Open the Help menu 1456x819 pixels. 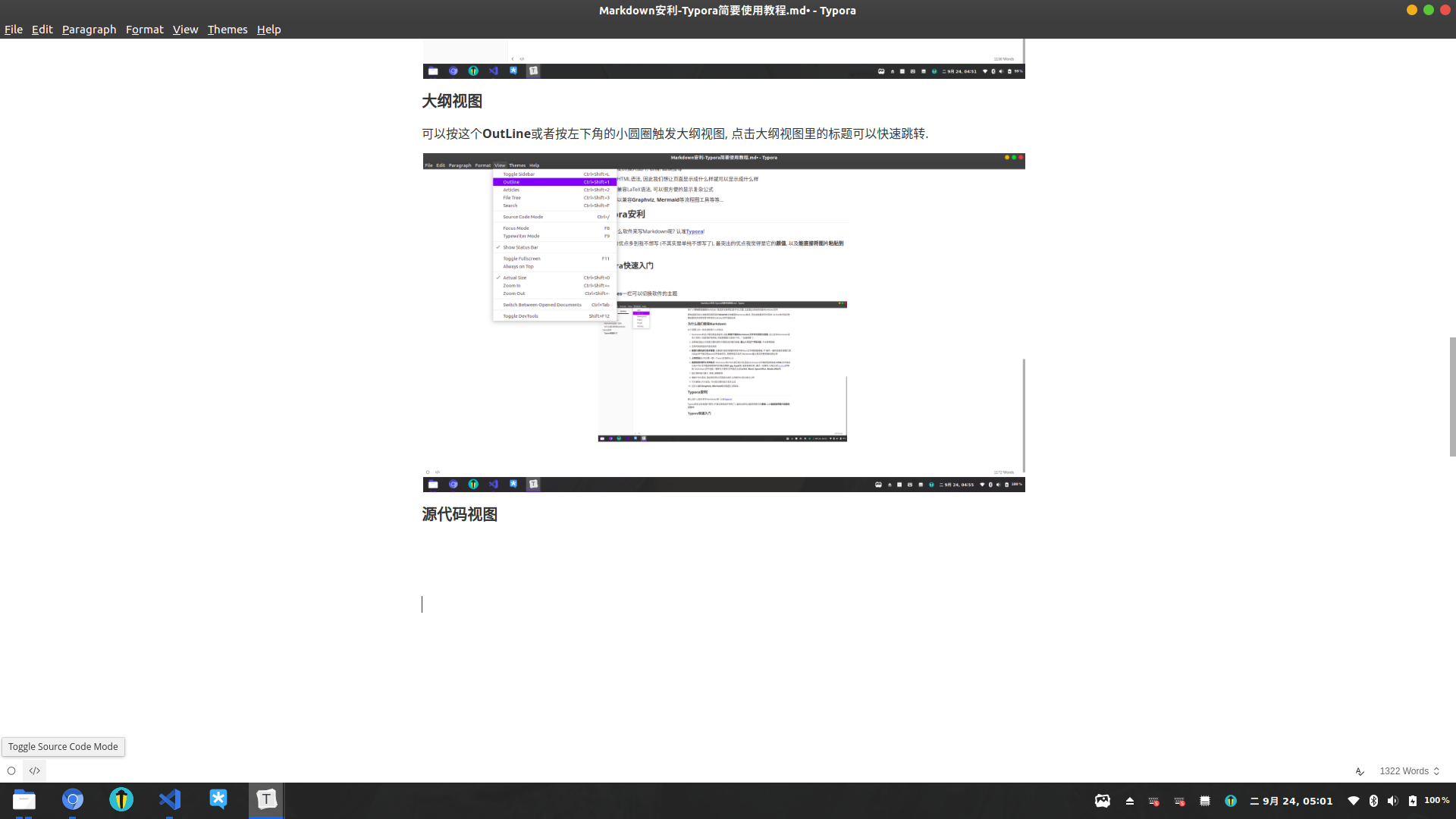pyautogui.click(x=268, y=29)
